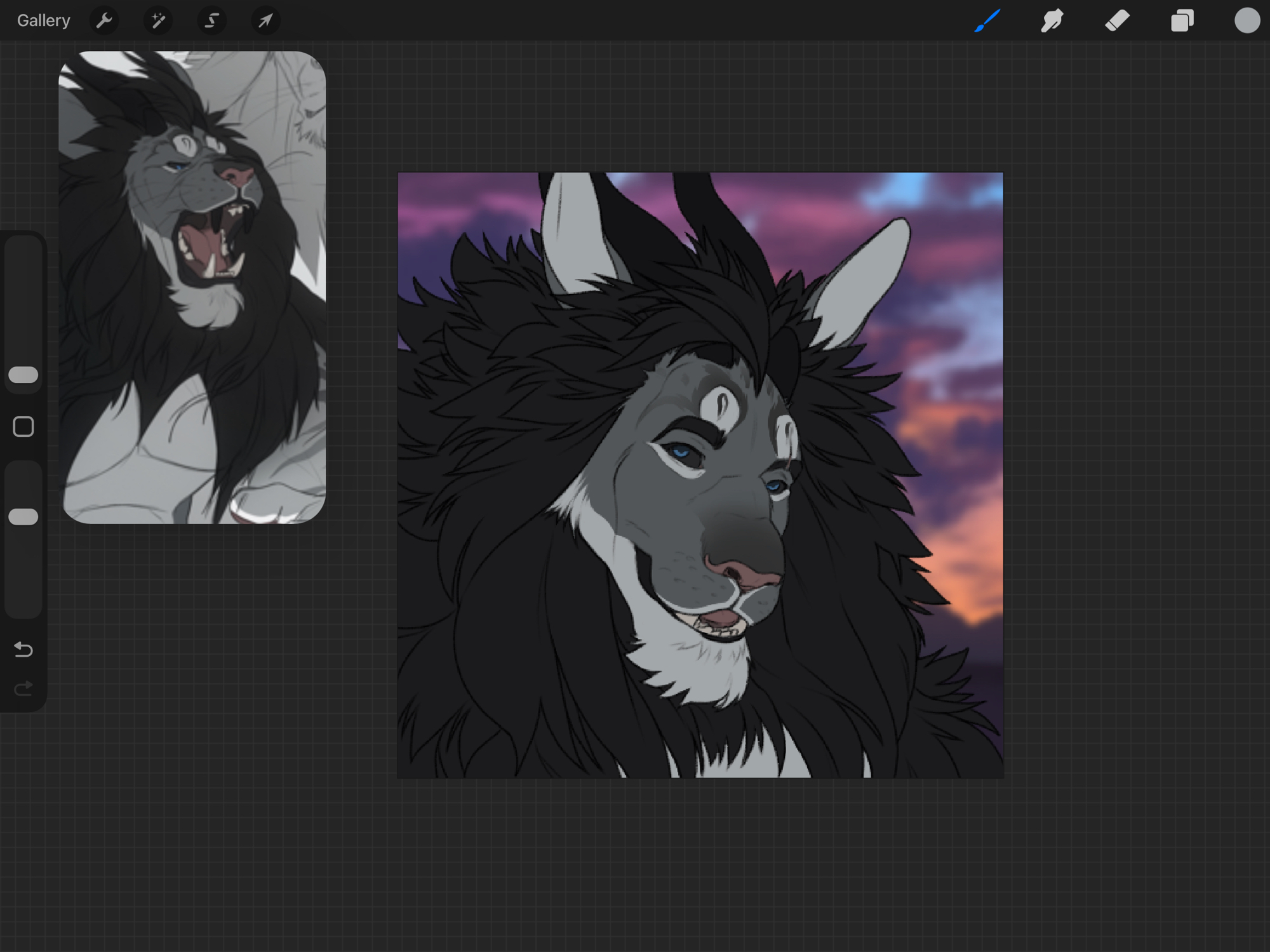Open the active color picker circle
Viewport: 1270px width, 952px height.
pos(1247,21)
